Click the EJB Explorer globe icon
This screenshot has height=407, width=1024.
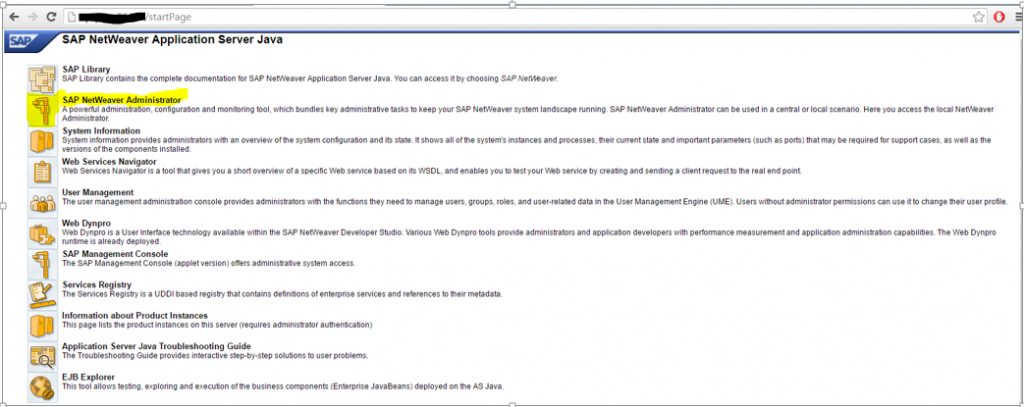[x=42, y=387]
